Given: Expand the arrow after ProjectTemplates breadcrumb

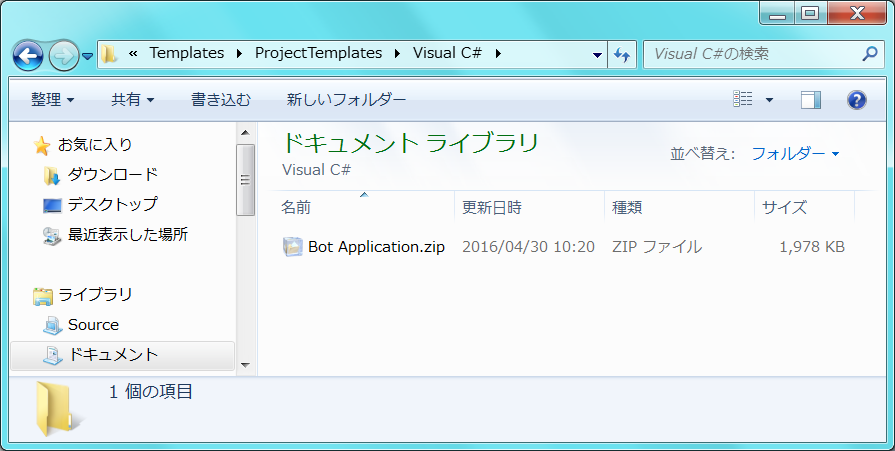Looking at the screenshot, I should coord(397,54).
